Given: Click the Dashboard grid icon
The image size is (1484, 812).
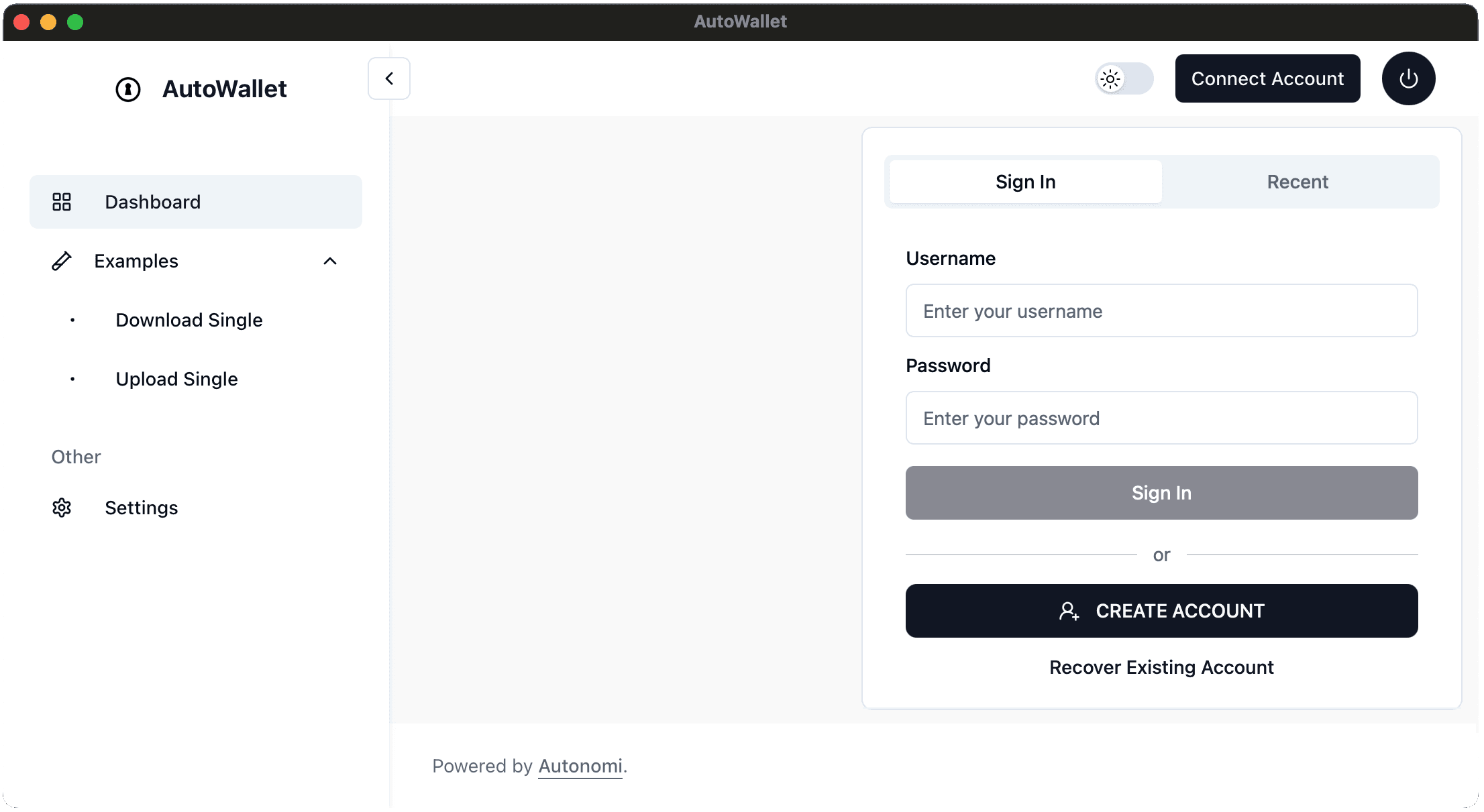Looking at the screenshot, I should tap(62, 202).
